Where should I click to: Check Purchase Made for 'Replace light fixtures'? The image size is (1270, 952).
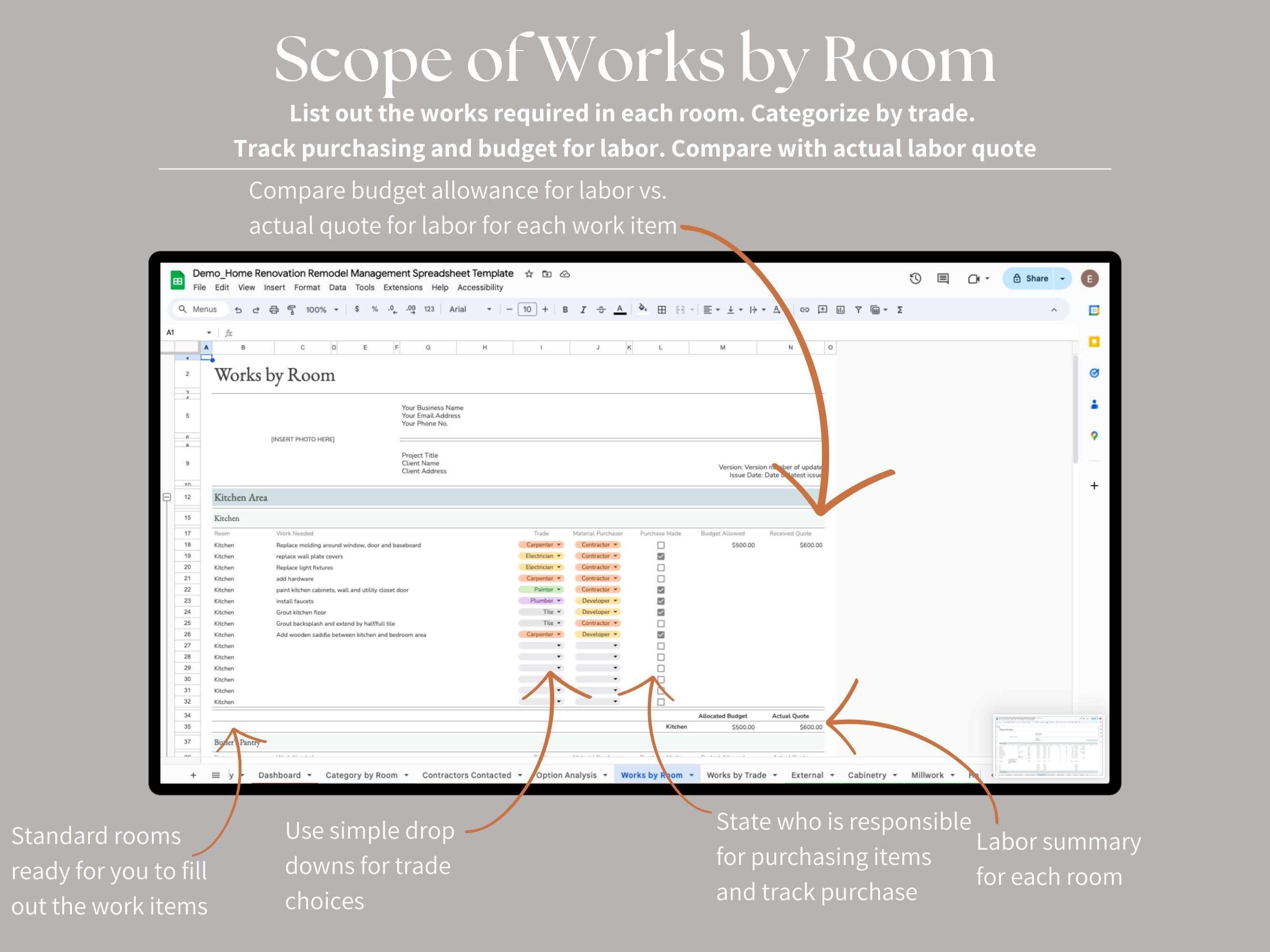click(x=661, y=567)
